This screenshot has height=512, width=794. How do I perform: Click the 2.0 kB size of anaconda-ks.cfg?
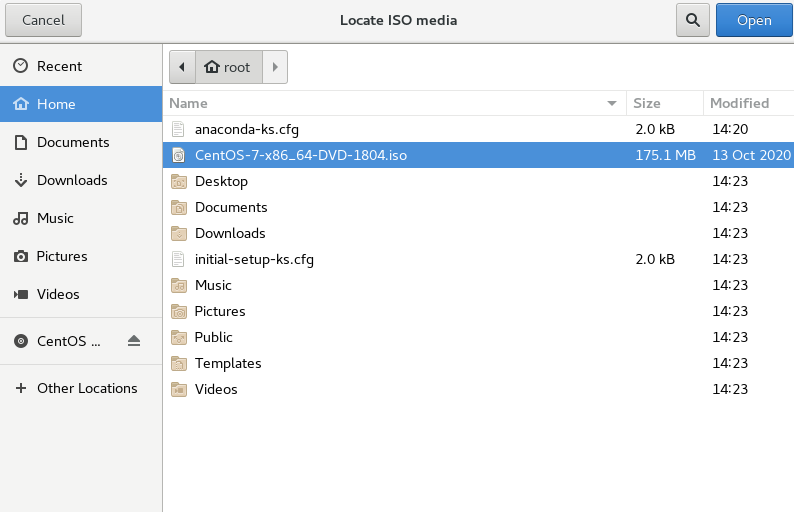655,129
